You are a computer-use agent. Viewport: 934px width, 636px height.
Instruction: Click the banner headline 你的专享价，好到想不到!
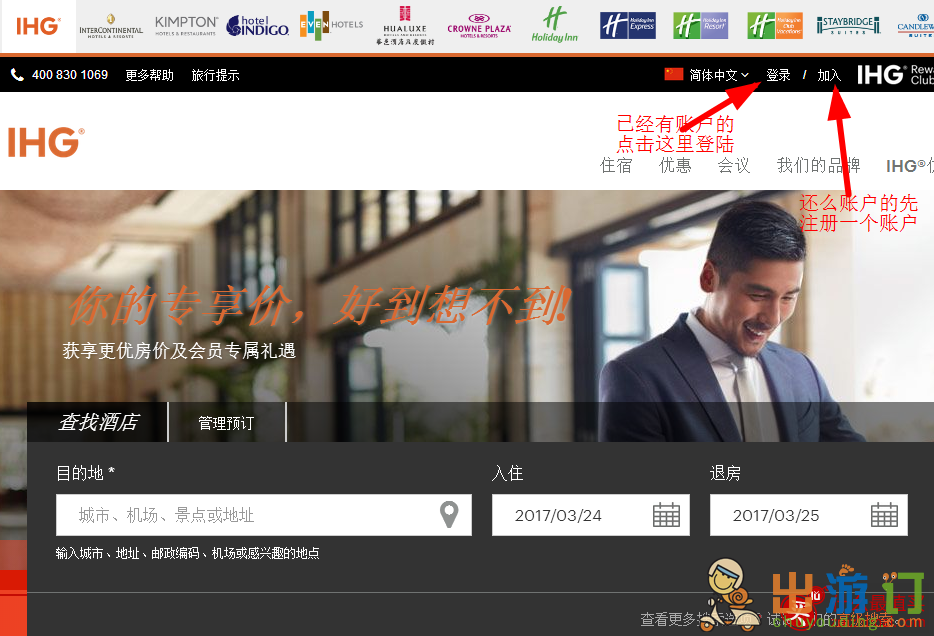pyautogui.click(x=320, y=305)
